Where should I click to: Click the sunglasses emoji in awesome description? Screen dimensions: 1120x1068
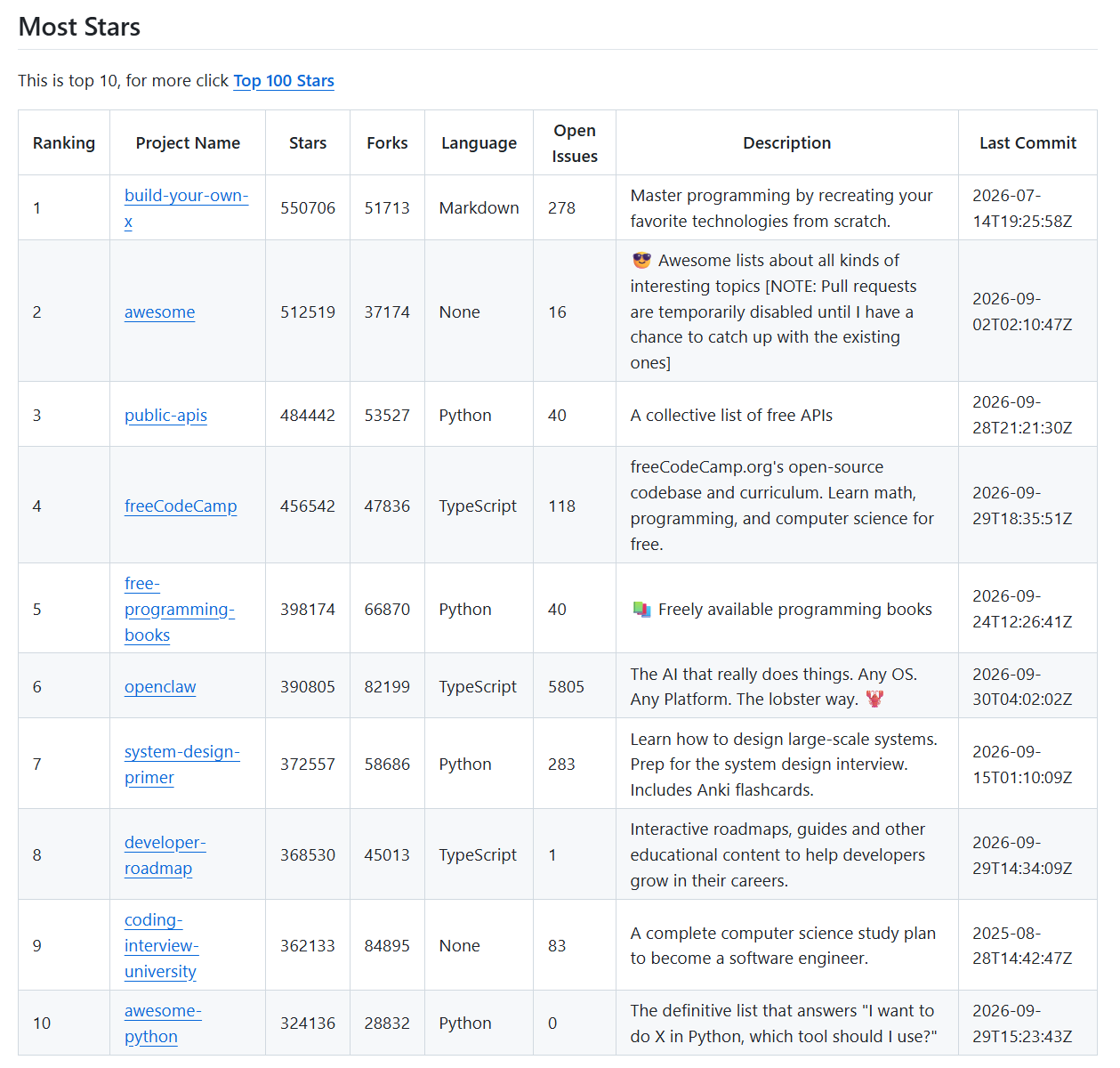[x=641, y=261]
